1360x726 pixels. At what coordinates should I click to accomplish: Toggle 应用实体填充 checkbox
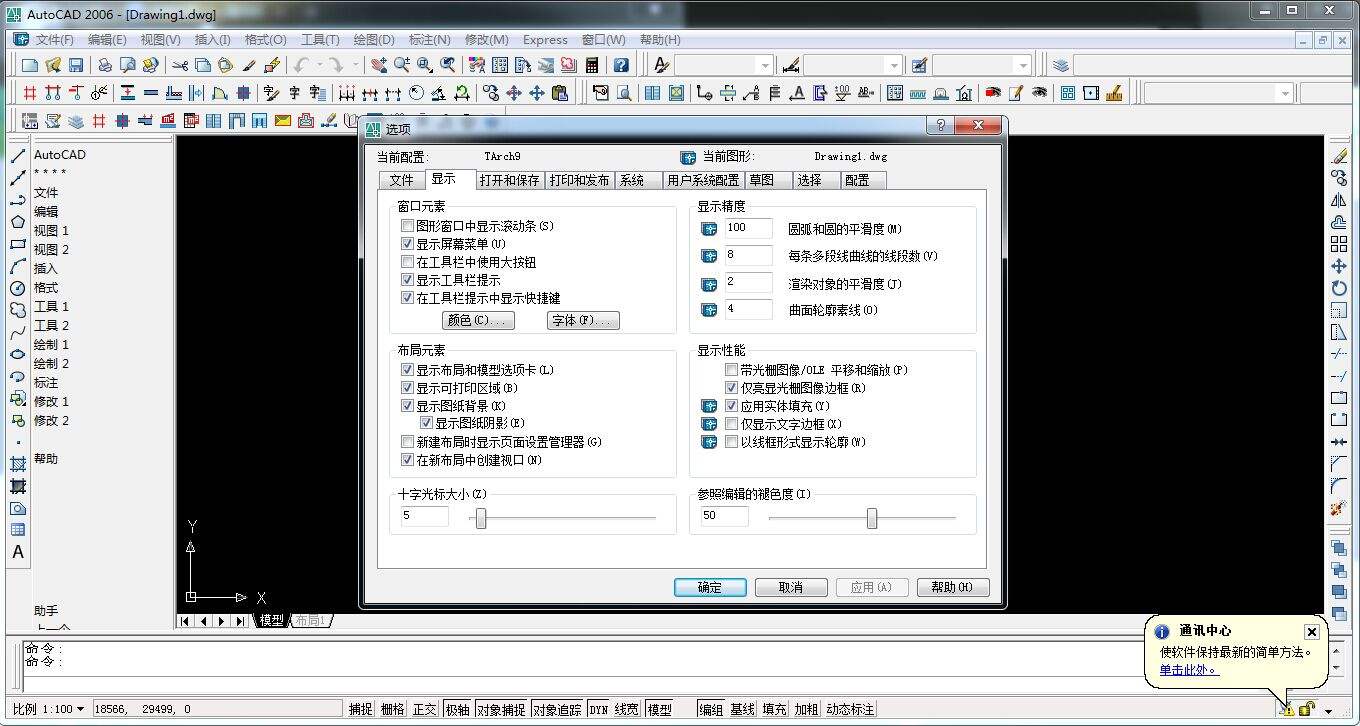(731, 406)
